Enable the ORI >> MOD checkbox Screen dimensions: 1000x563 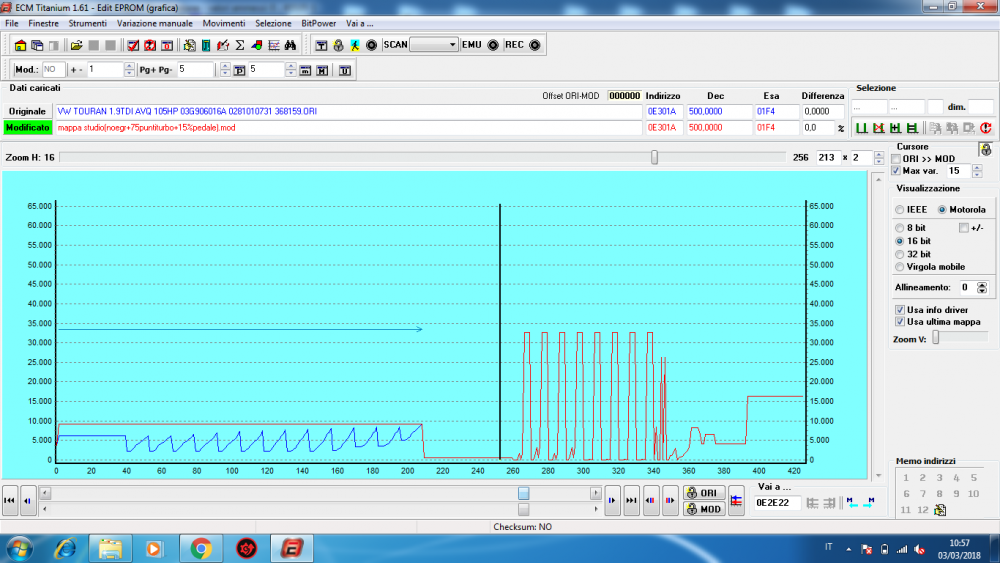896,159
